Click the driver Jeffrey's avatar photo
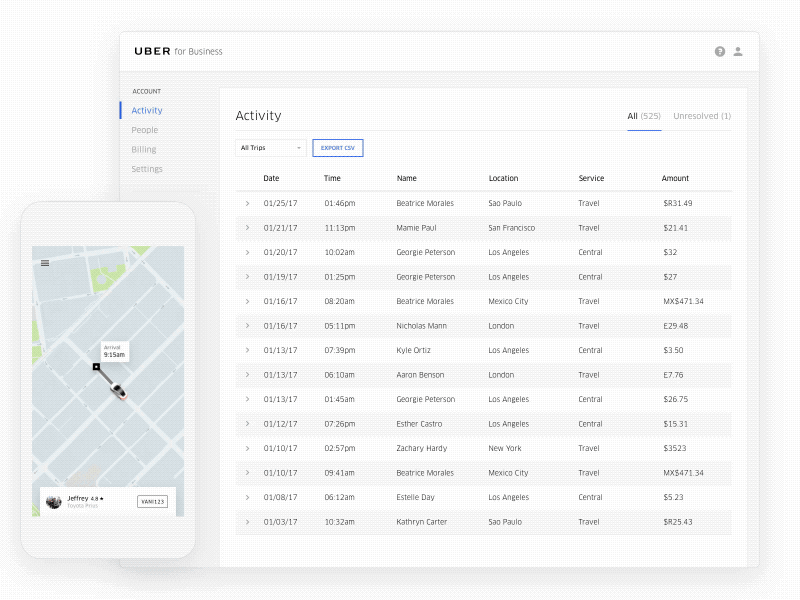800x600 pixels. click(x=54, y=500)
